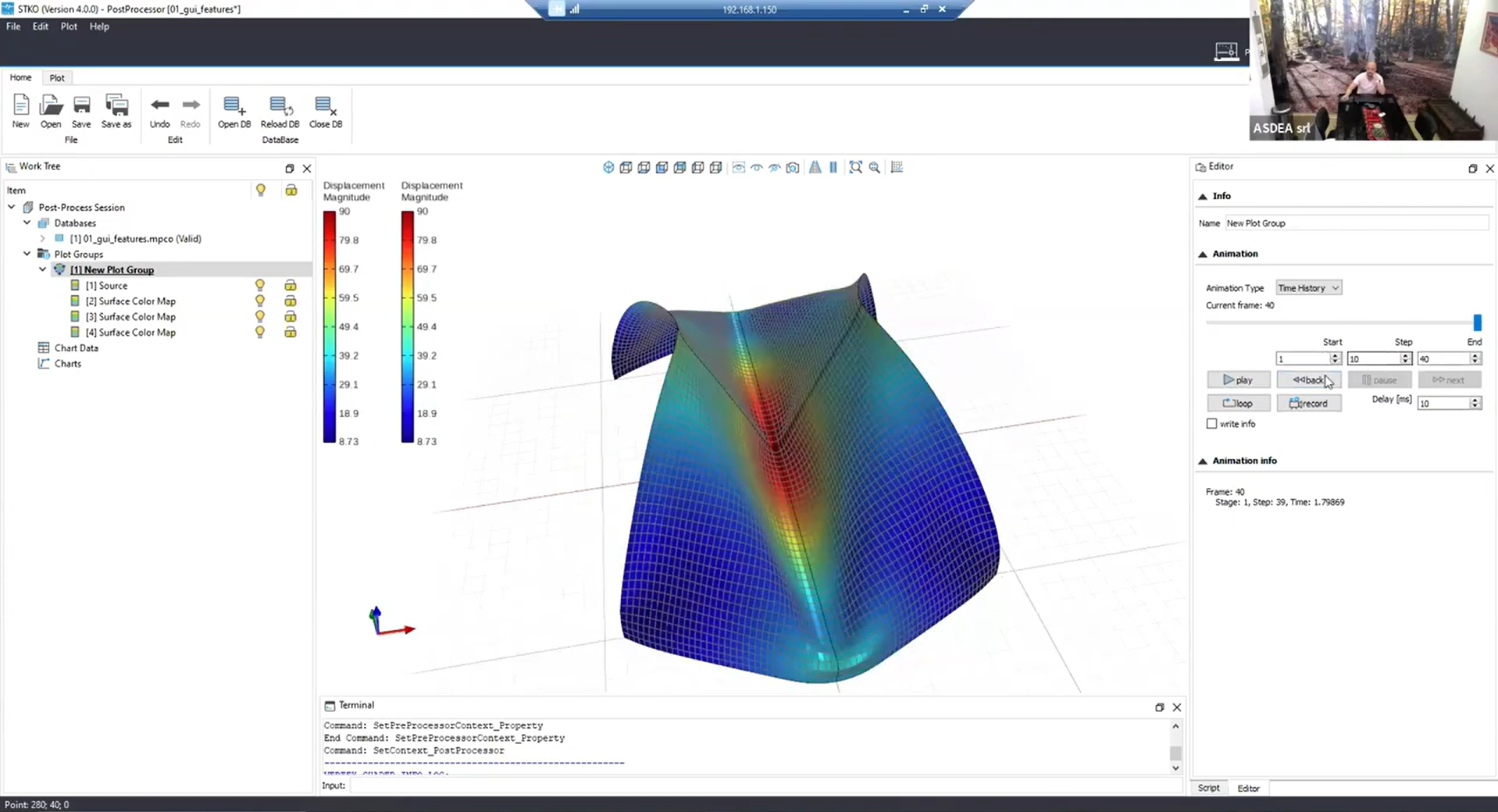Enable the write info checkbox
The height and width of the screenshot is (812, 1498).
(x=1211, y=423)
